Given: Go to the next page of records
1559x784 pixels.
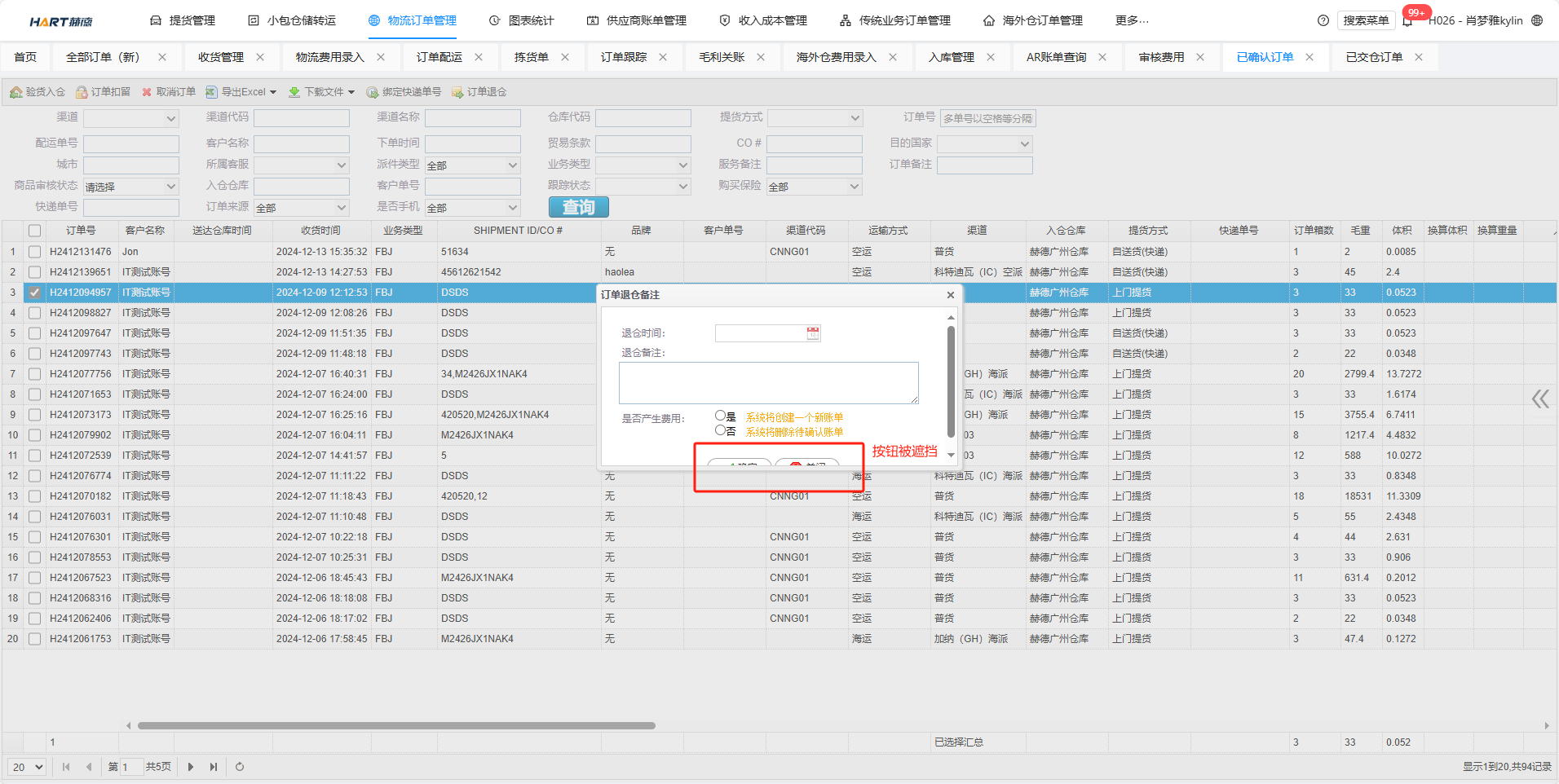Looking at the screenshot, I should pos(191,767).
